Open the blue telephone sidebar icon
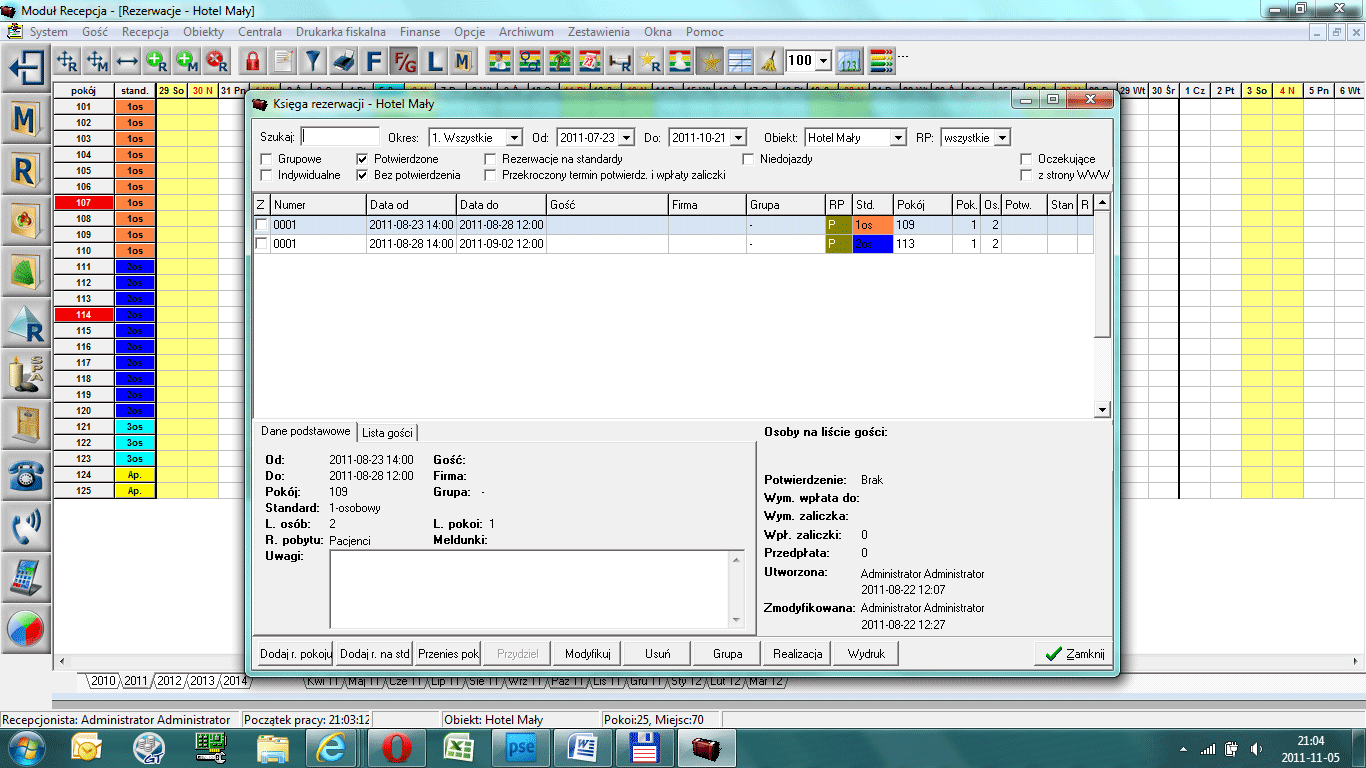 click(26, 476)
